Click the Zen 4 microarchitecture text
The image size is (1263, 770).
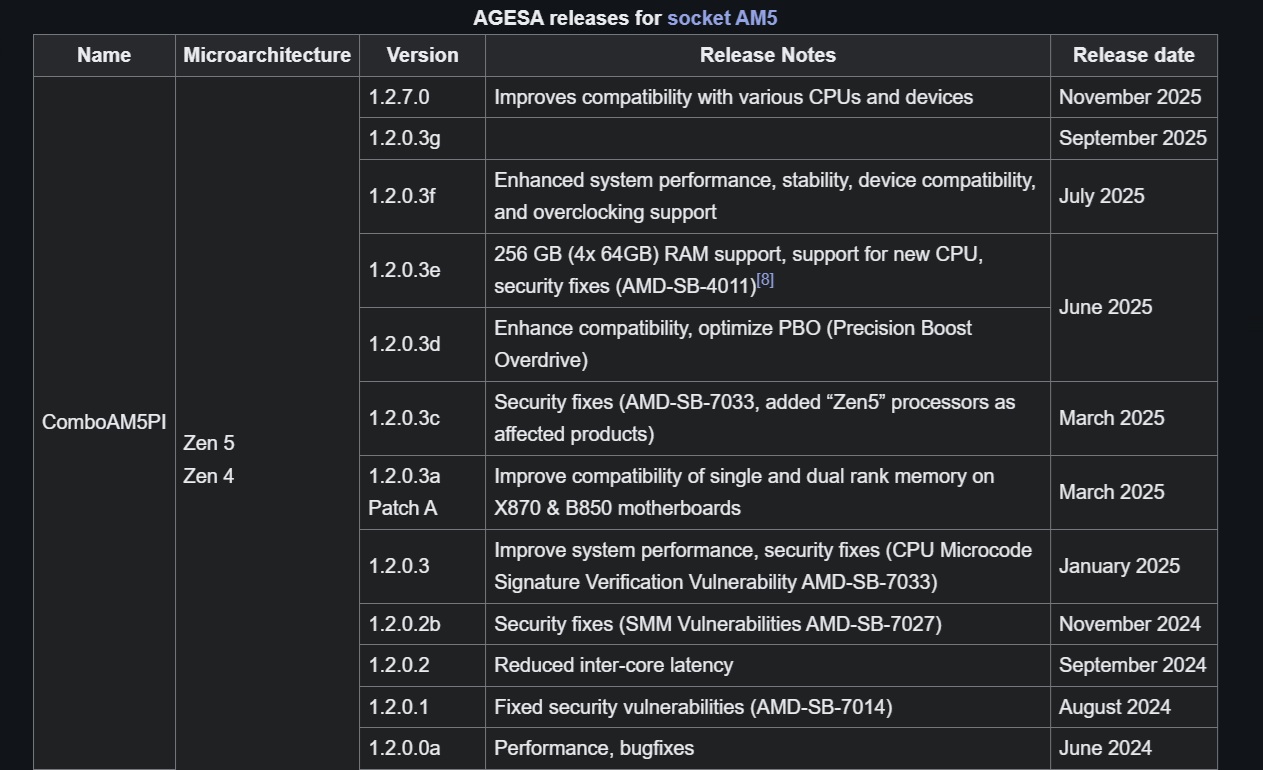pyautogui.click(x=209, y=476)
